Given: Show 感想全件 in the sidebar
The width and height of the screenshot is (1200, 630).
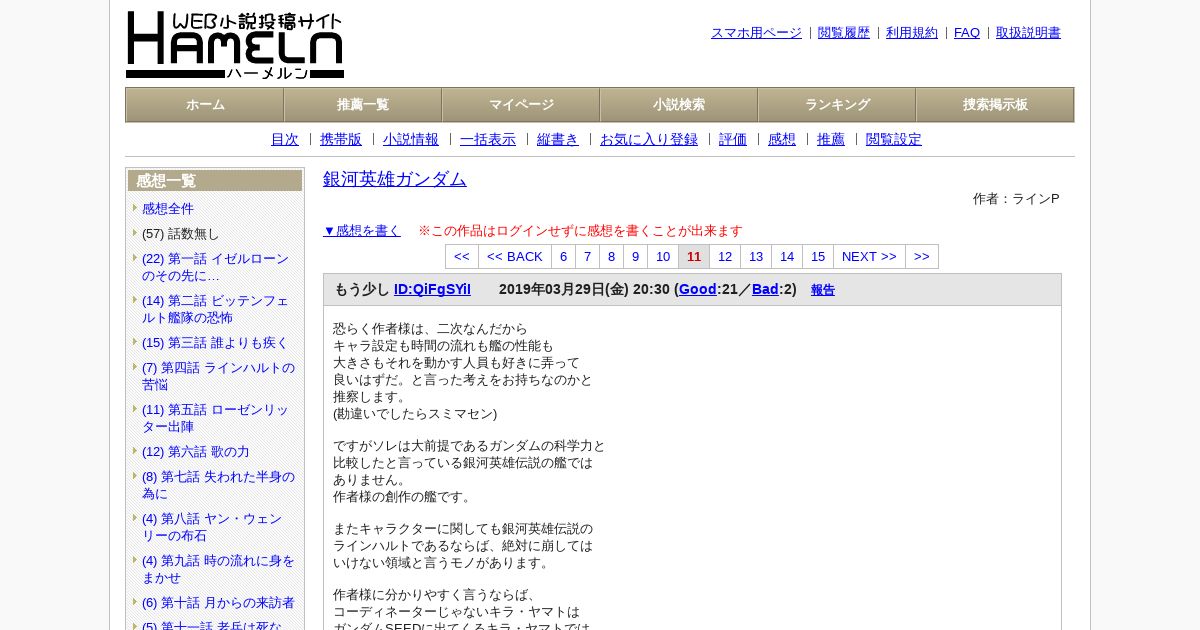Looking at the screenshot, I should (168, 209).
